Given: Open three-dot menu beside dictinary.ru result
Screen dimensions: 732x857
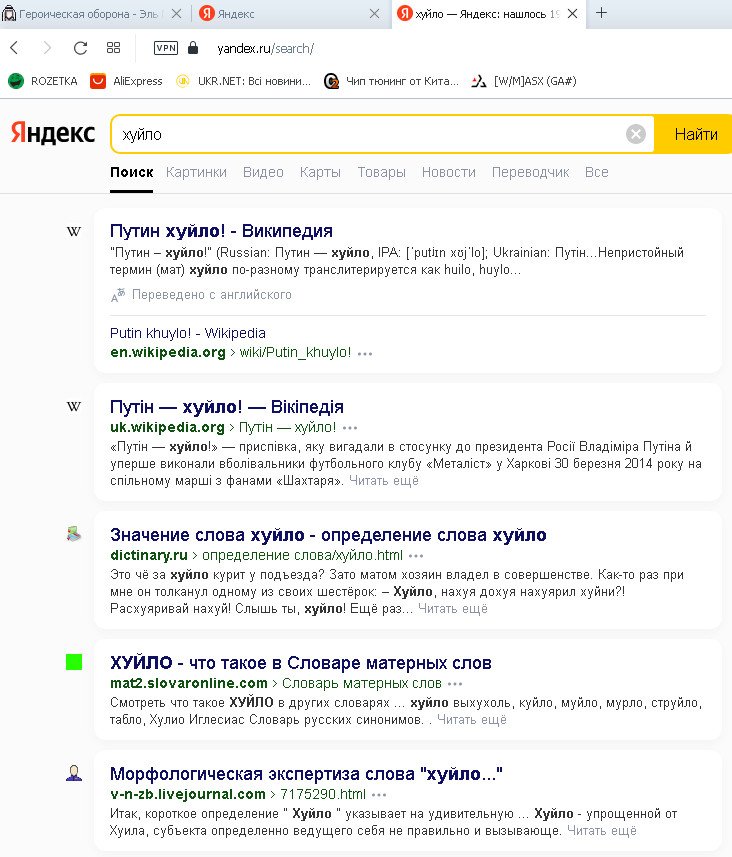Looking at the screenshot, I should (416, 555).
